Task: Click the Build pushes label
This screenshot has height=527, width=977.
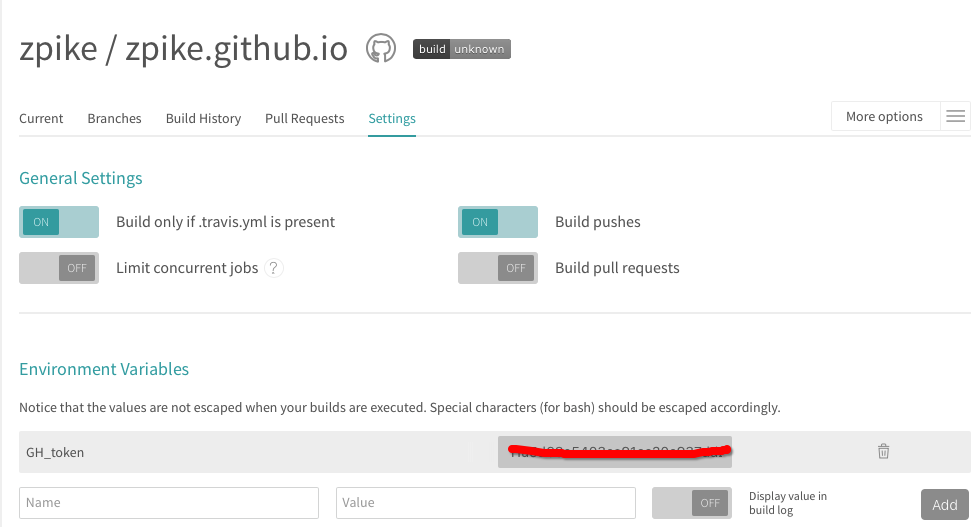Action: pos(598,222)
